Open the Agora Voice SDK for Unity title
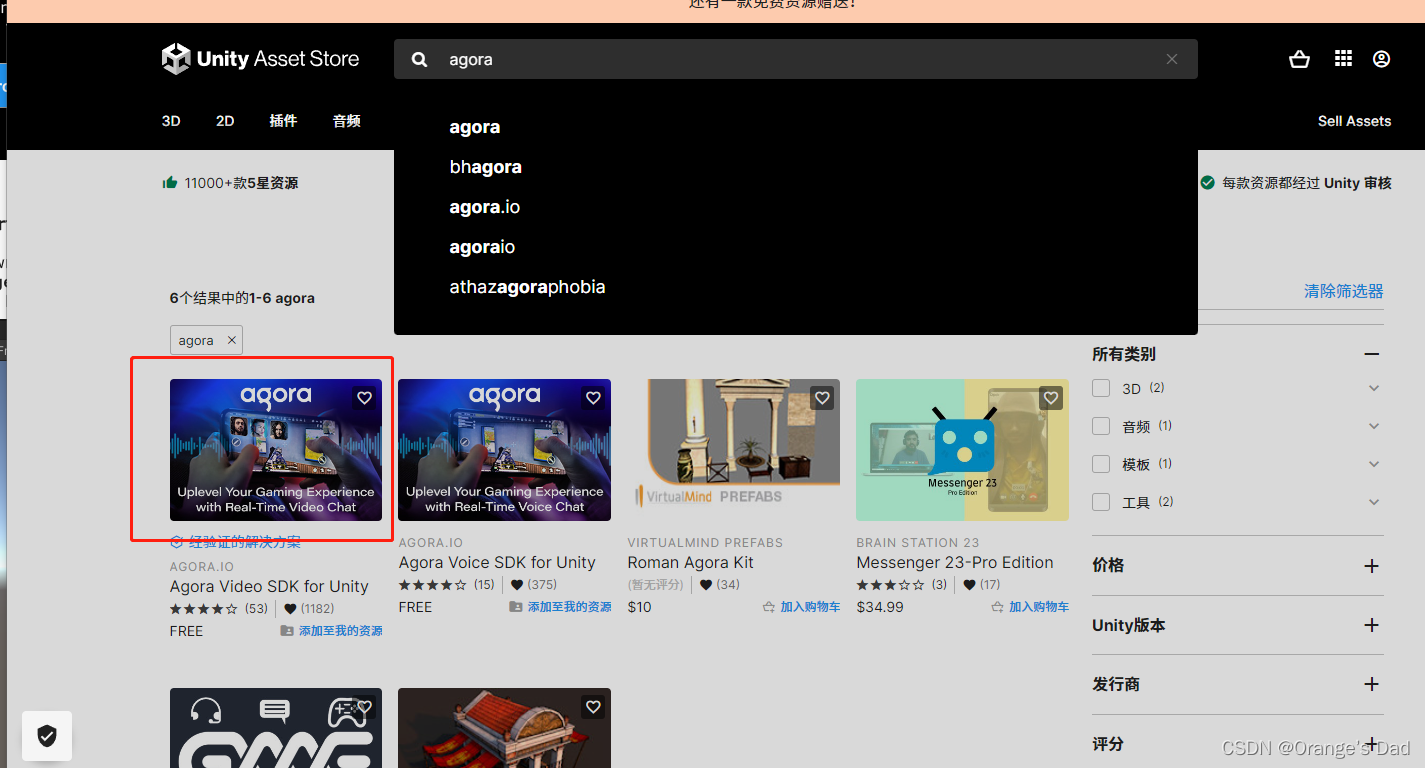 click(497, 562)
